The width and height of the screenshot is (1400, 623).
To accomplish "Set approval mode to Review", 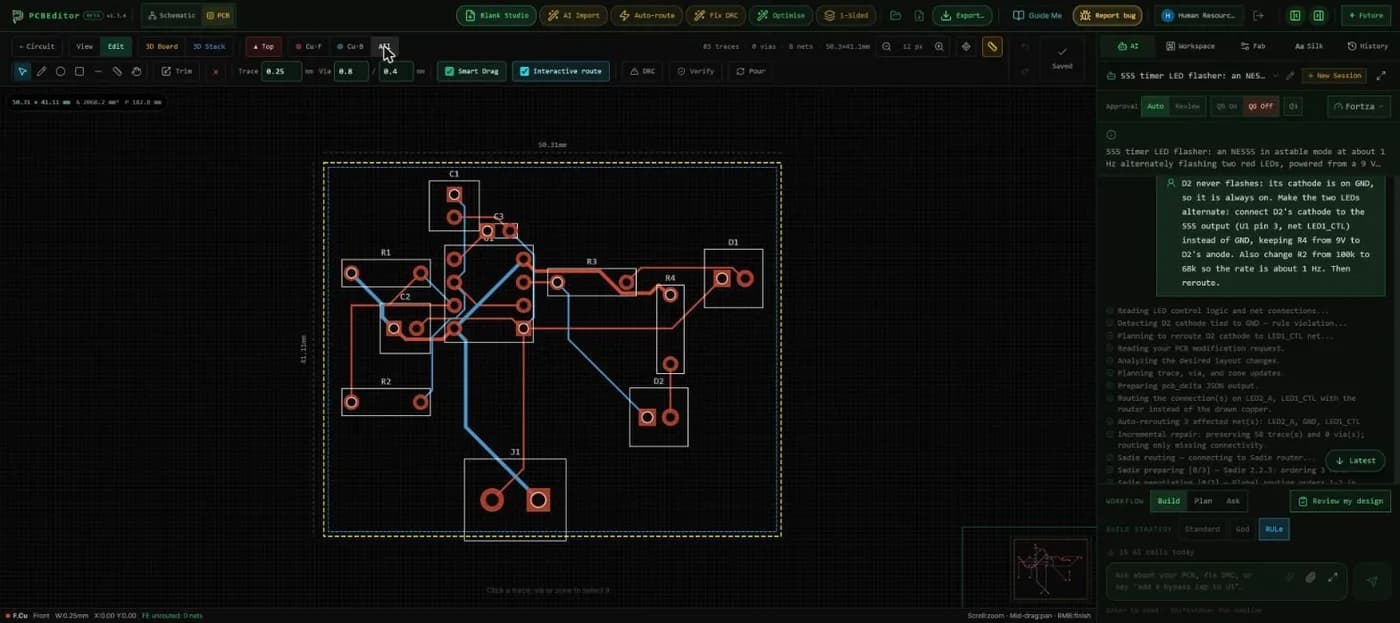I will (x=1187, y=106).
